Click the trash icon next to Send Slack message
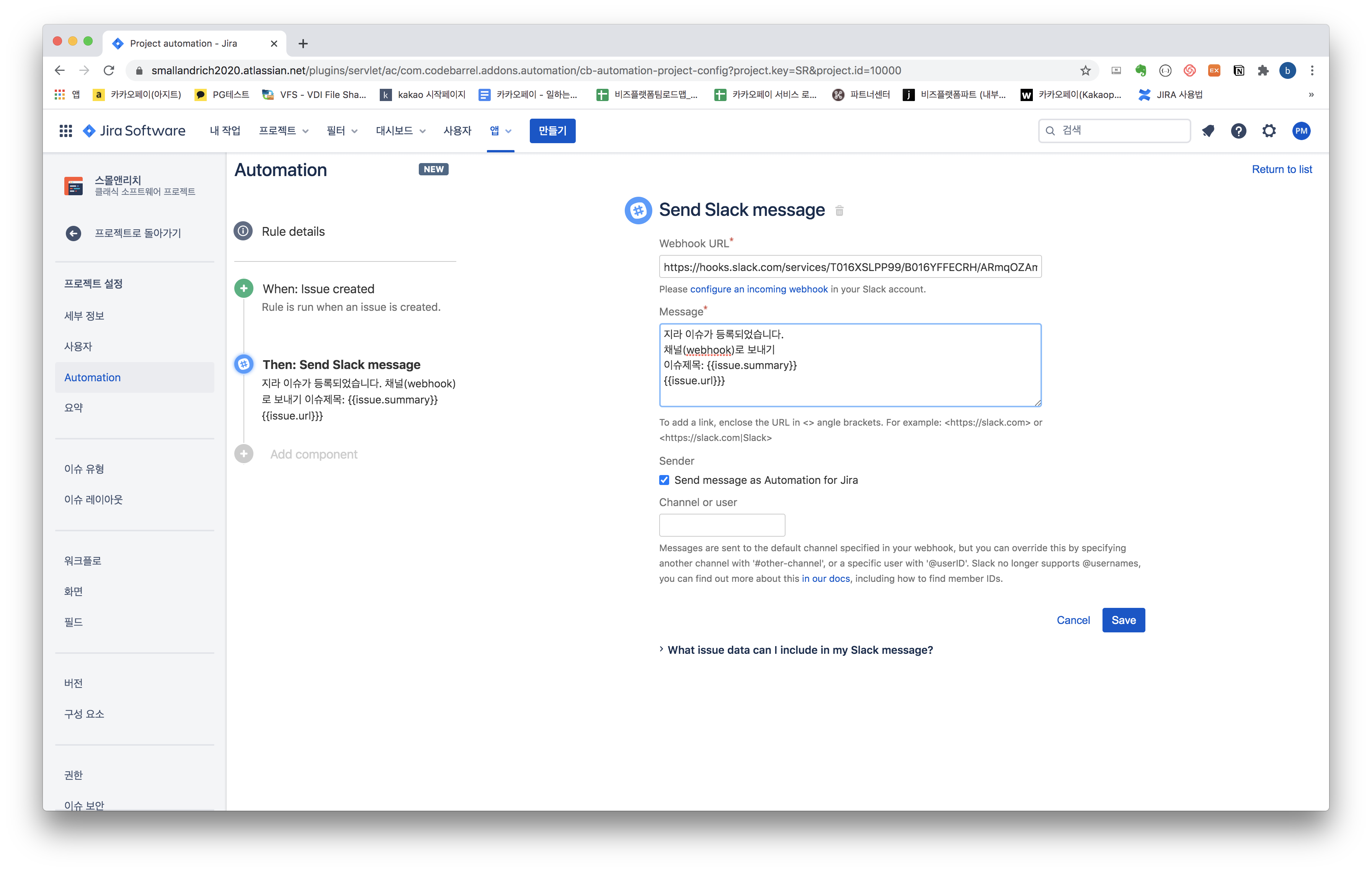 coord(839,211)
